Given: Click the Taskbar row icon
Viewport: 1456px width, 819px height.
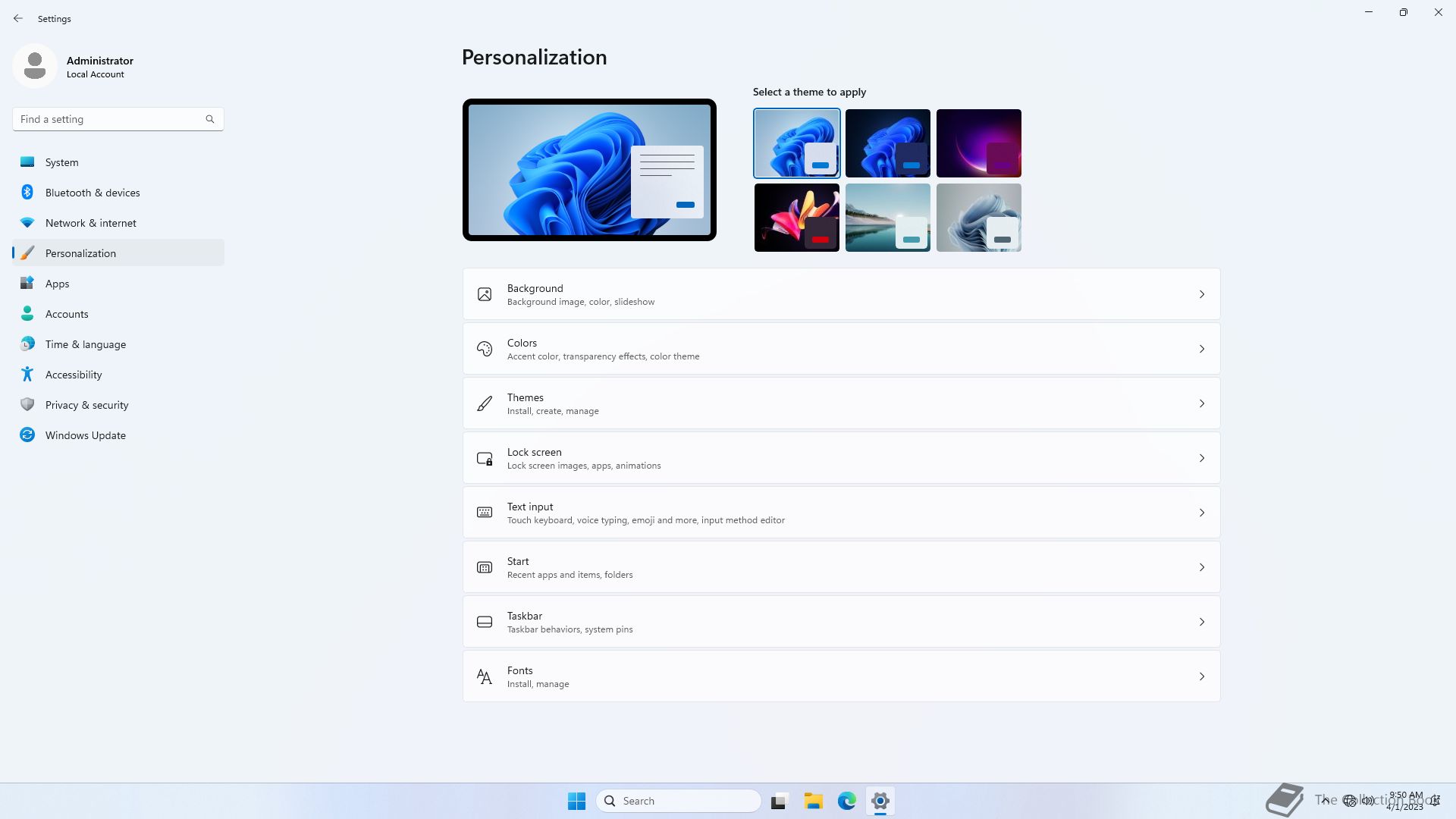Looking at the screenshot, I should point(485,622).
